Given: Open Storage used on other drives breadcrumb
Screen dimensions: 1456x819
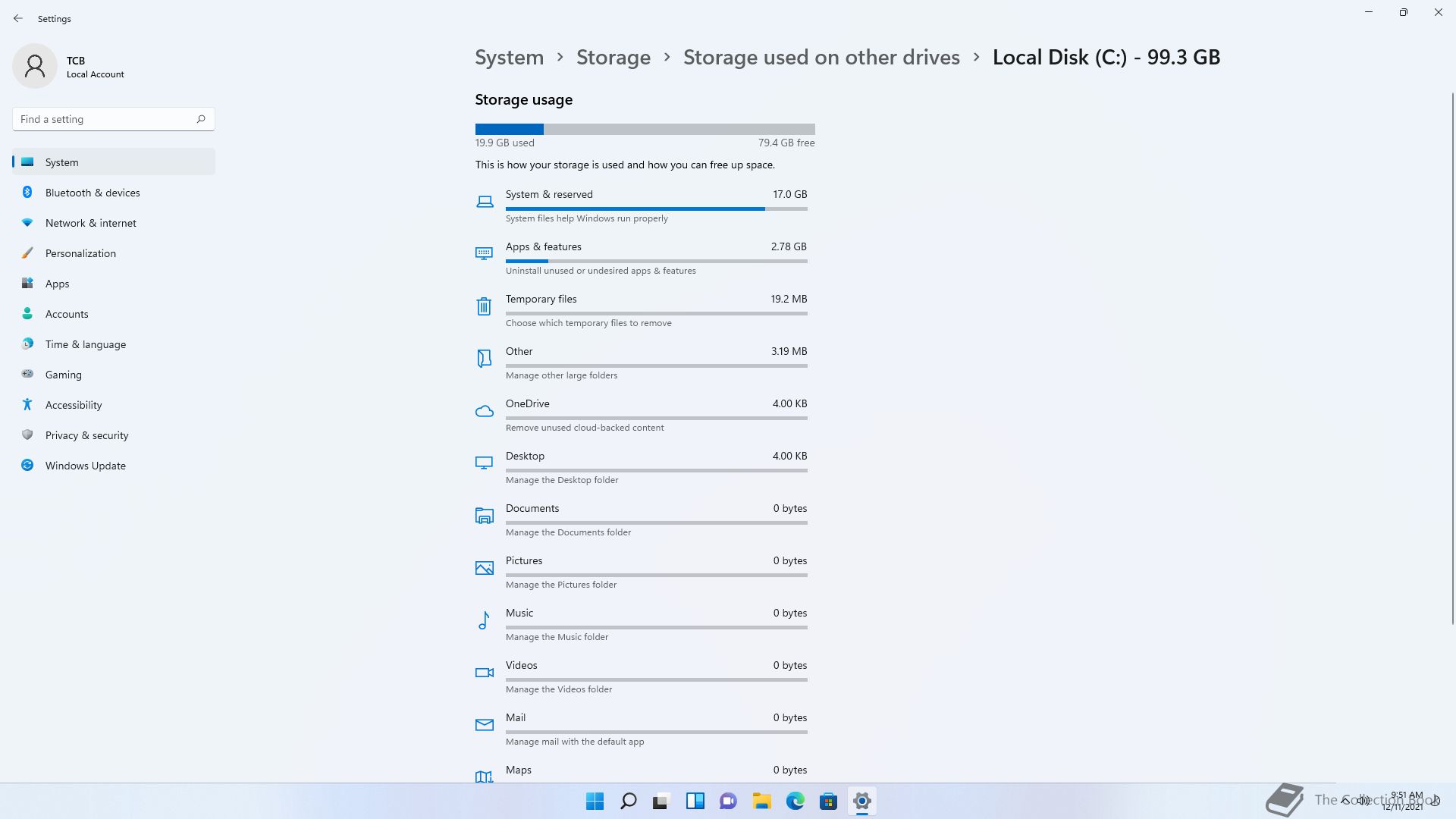Looking at the screenshot, I should [821, 58].
